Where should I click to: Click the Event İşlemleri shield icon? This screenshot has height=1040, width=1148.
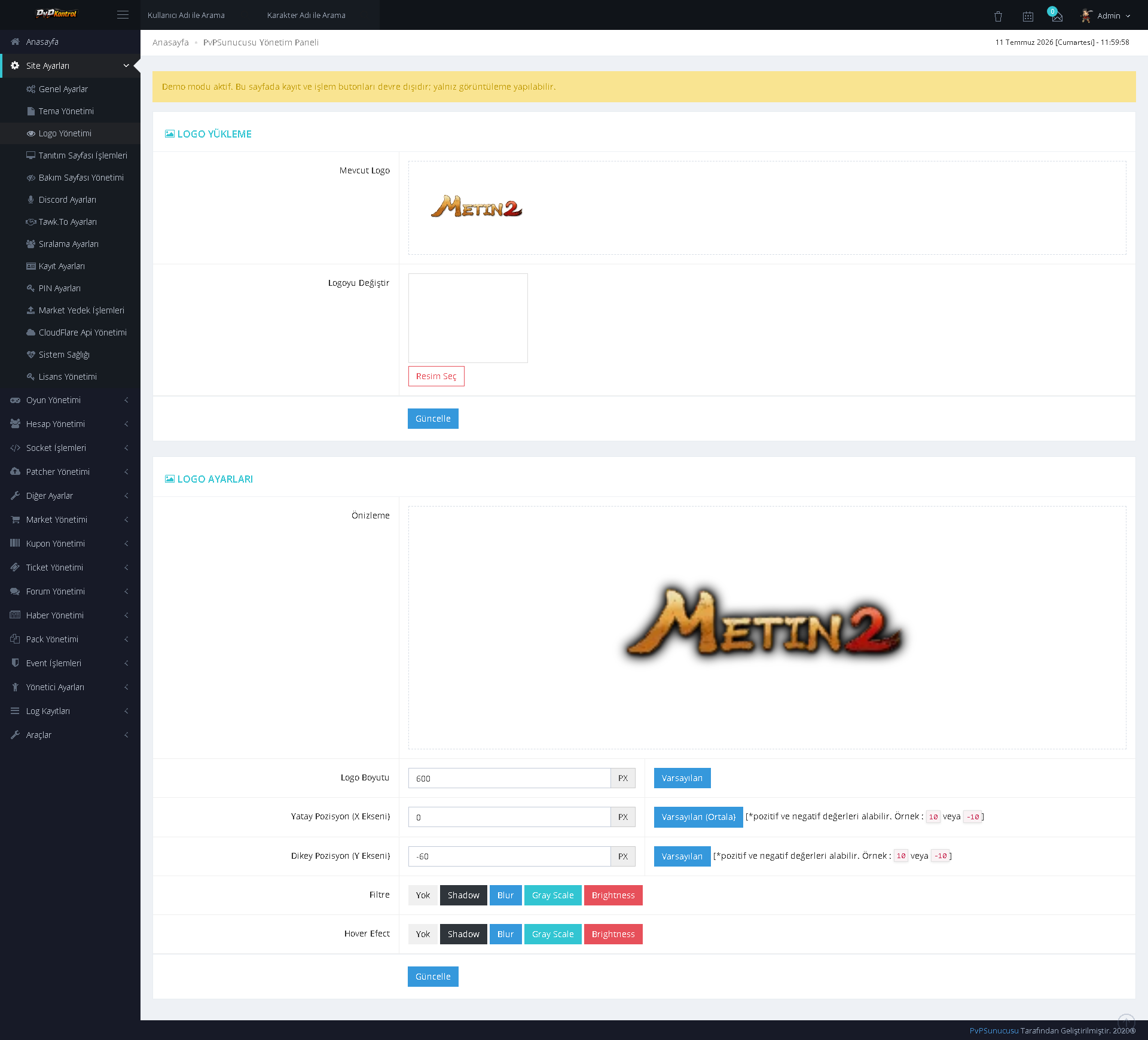(x=15, y=663)
